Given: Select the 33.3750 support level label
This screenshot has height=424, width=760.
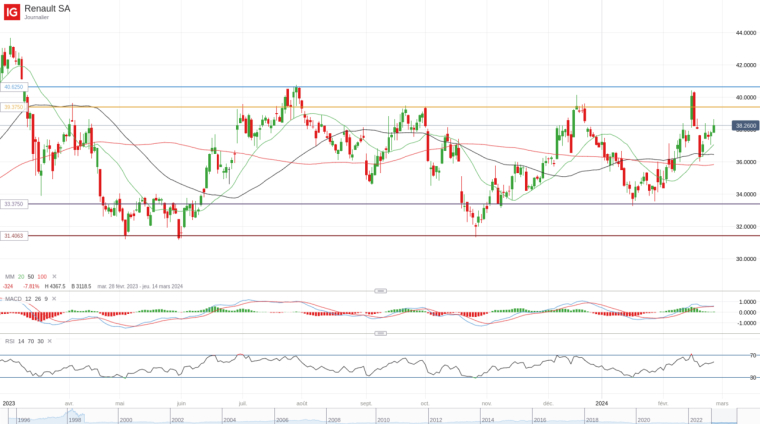Looking at the screenshot, I should pyautogui.click(x=14, y=204).
